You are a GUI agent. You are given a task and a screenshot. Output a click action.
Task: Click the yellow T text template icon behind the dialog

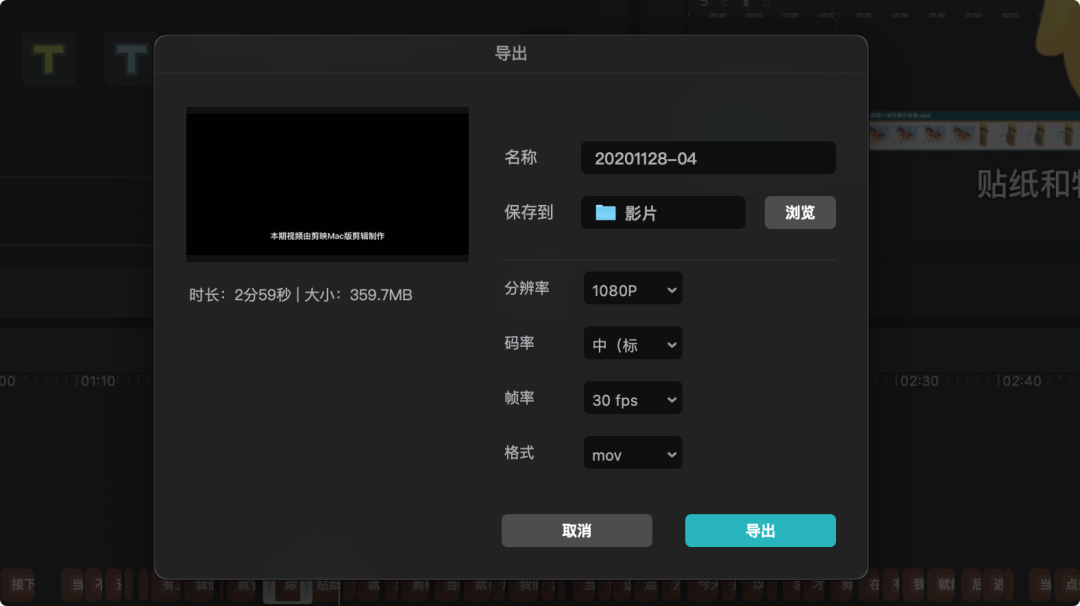tap(48, 59)
